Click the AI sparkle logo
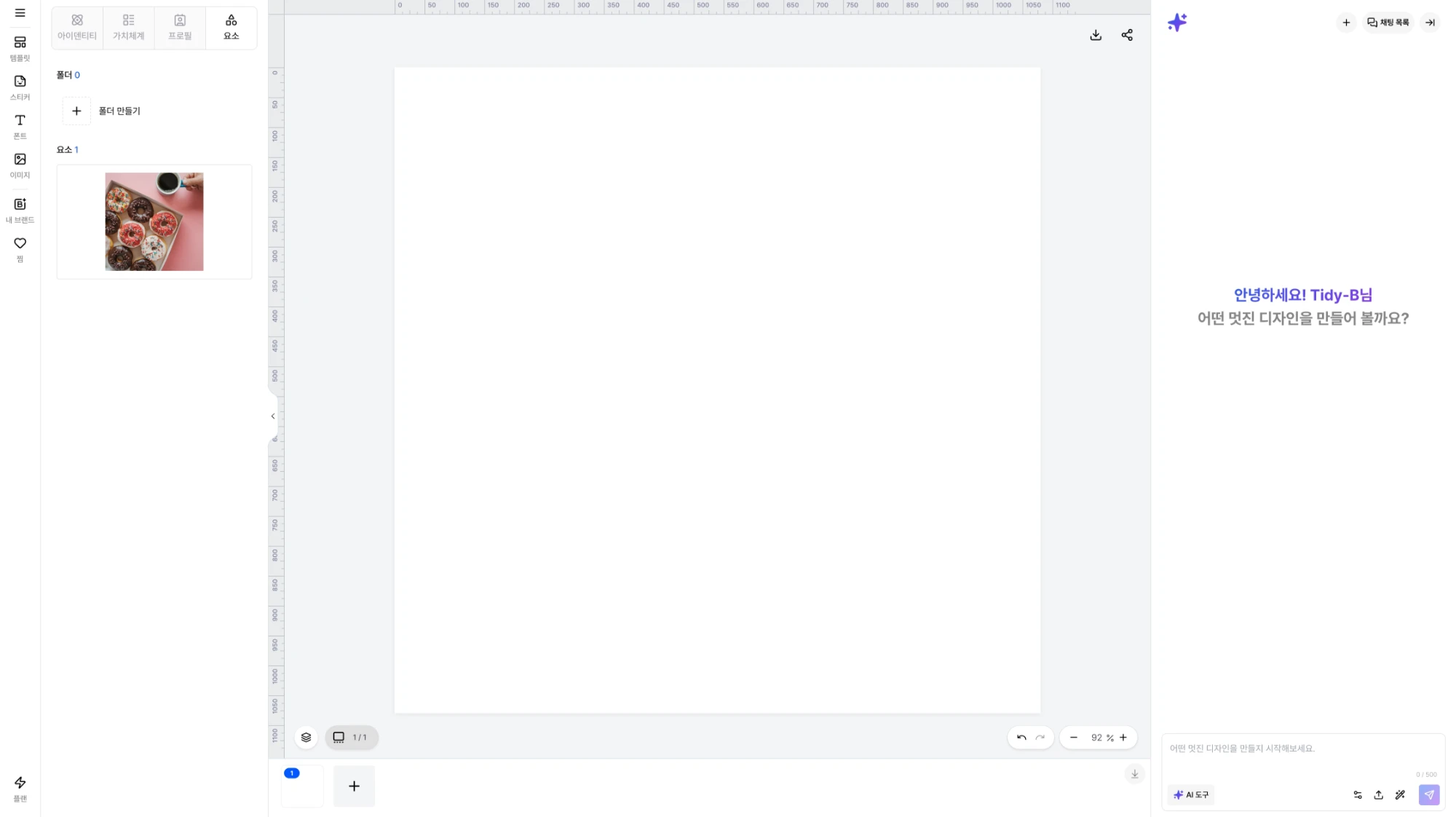Viewport: 1456px width, 817px height. click(1177, 23)
